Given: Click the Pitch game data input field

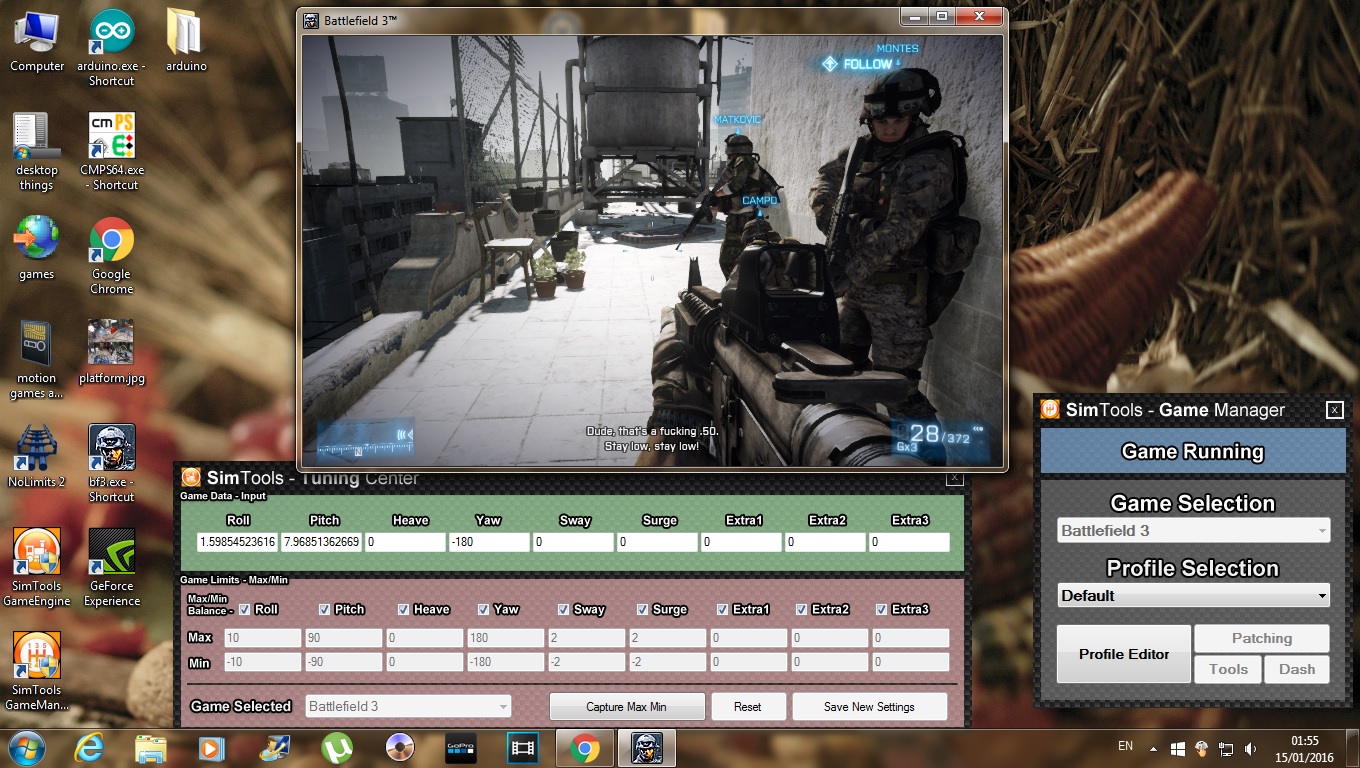Looking at the screenshot, I should coord(322,542).
